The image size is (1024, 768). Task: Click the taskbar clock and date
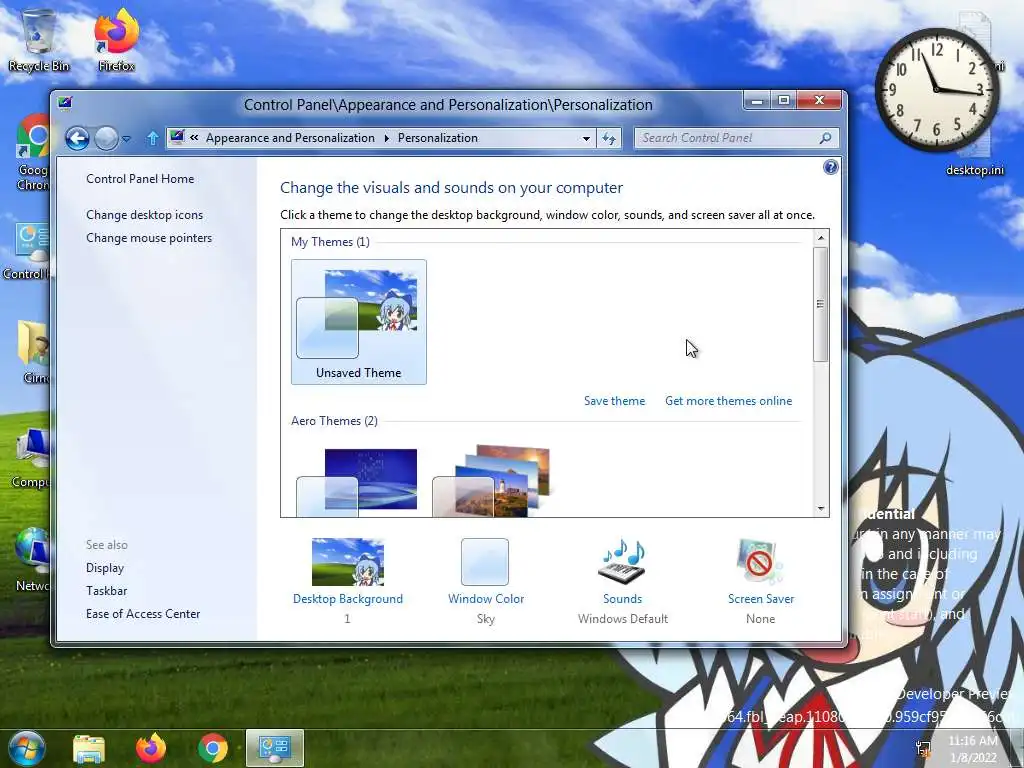tap(972, 749)
